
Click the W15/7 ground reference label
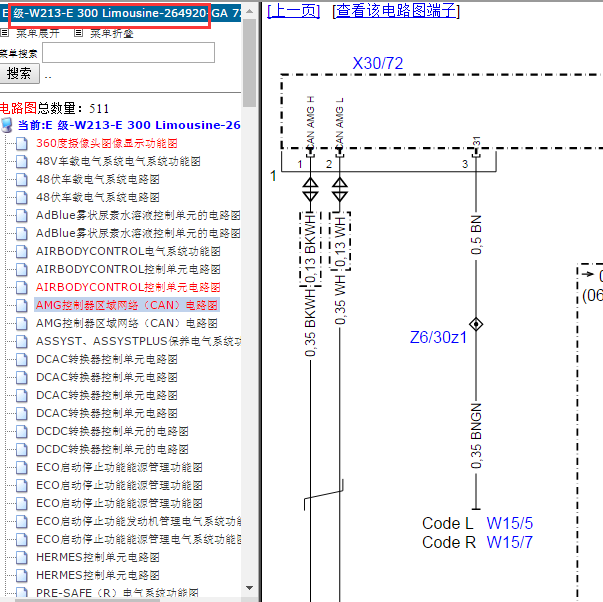pos(510,542)
